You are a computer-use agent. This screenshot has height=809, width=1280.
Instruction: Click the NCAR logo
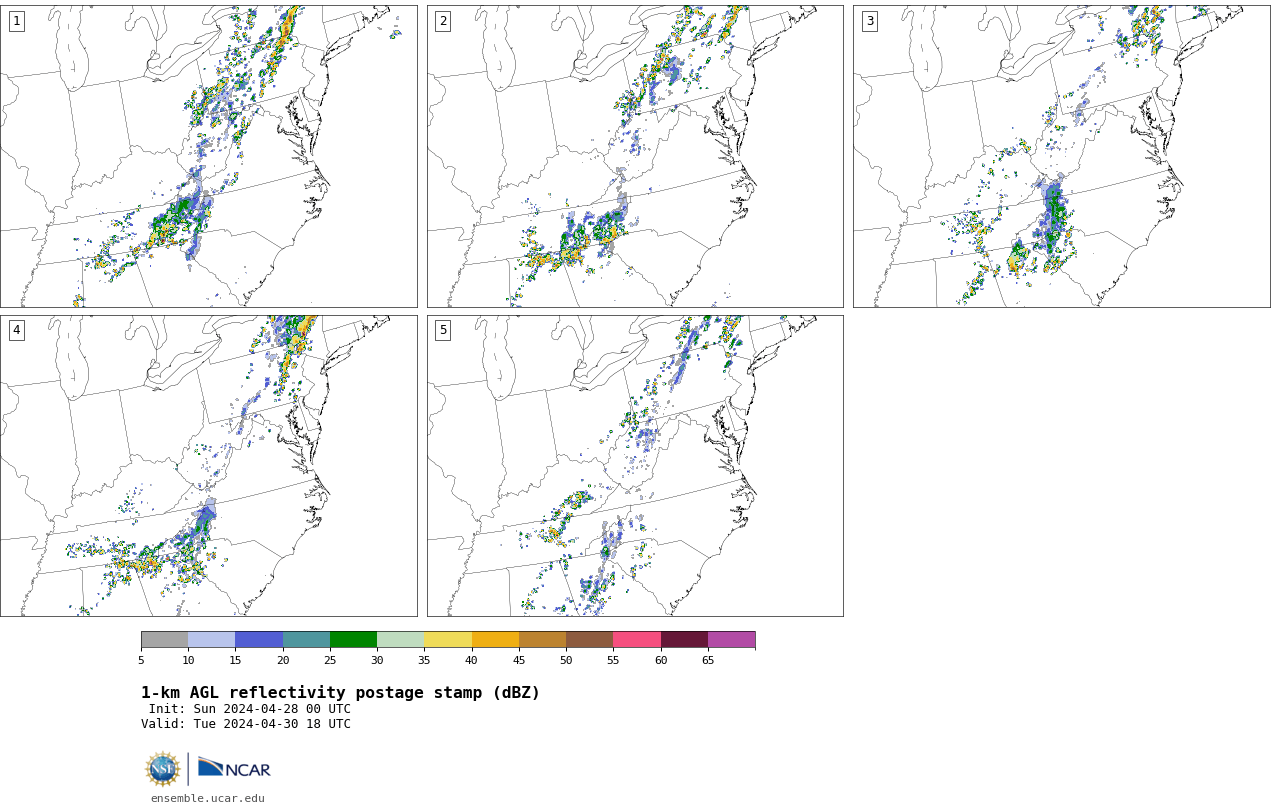234,768
